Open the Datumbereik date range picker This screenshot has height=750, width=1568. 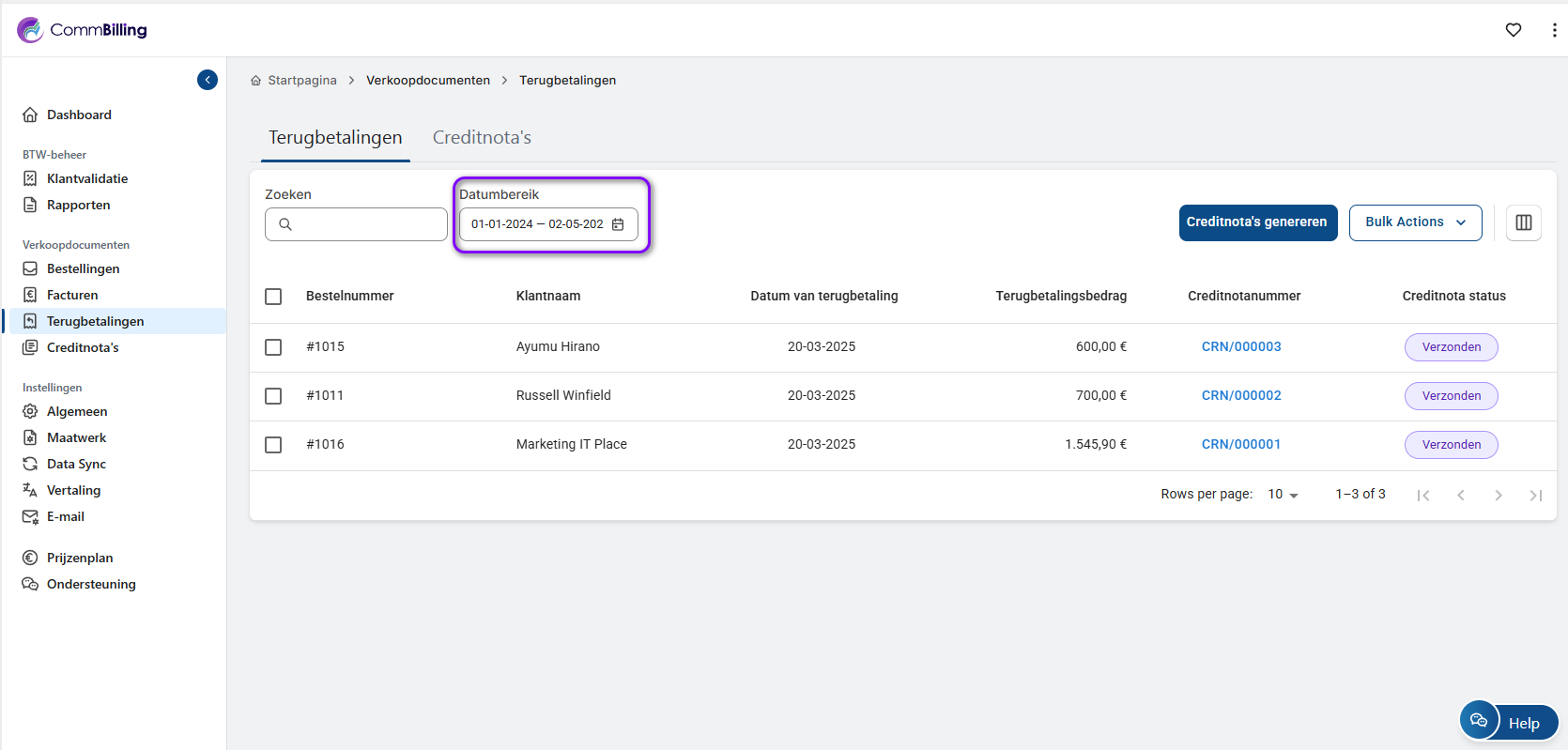tap(537, 224)
